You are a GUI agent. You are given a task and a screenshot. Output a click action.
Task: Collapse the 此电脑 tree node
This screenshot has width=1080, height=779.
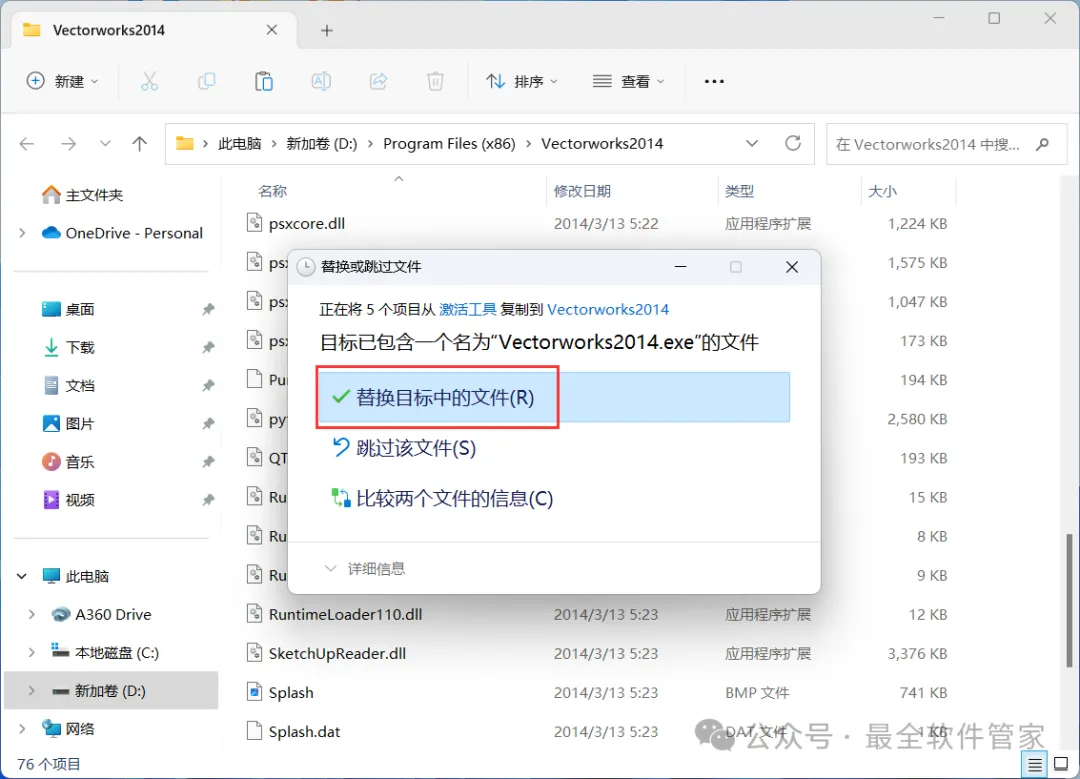pos(22,576)
